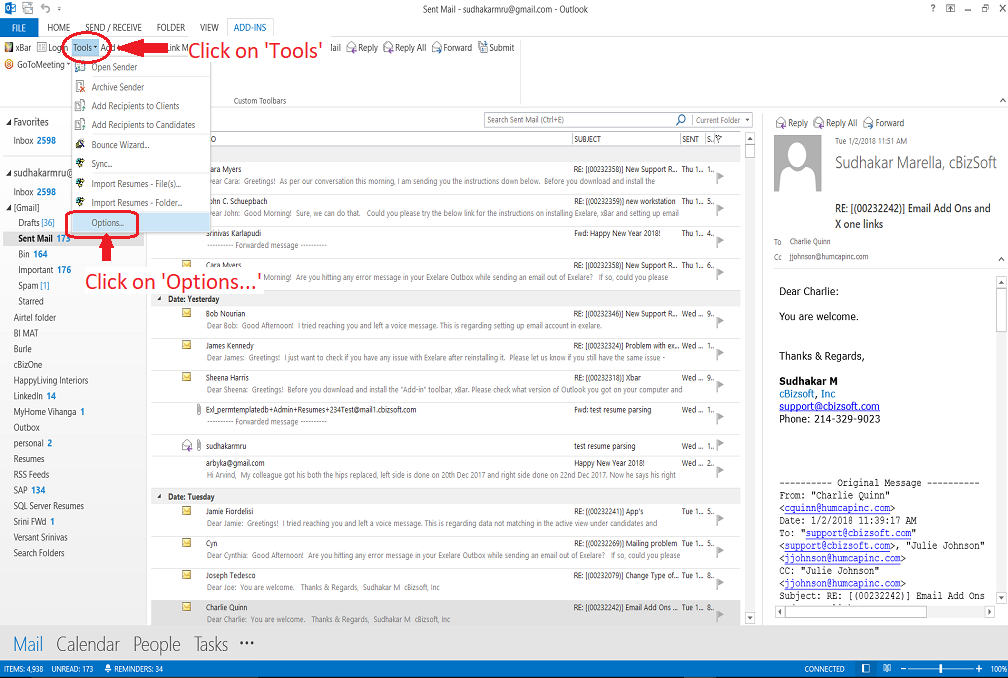1008x678 pixels.
Task: Collapse the Date: Yesterday group
Action: click(159, 299)
